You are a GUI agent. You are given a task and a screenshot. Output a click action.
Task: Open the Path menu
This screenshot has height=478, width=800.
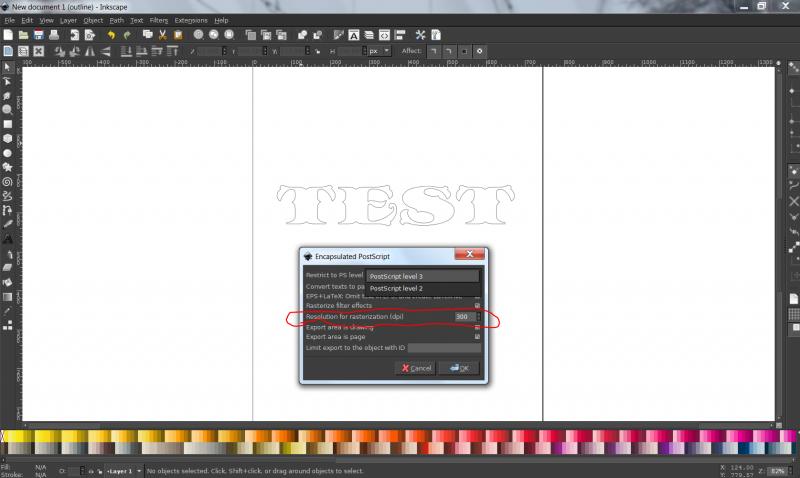(116, 20)
